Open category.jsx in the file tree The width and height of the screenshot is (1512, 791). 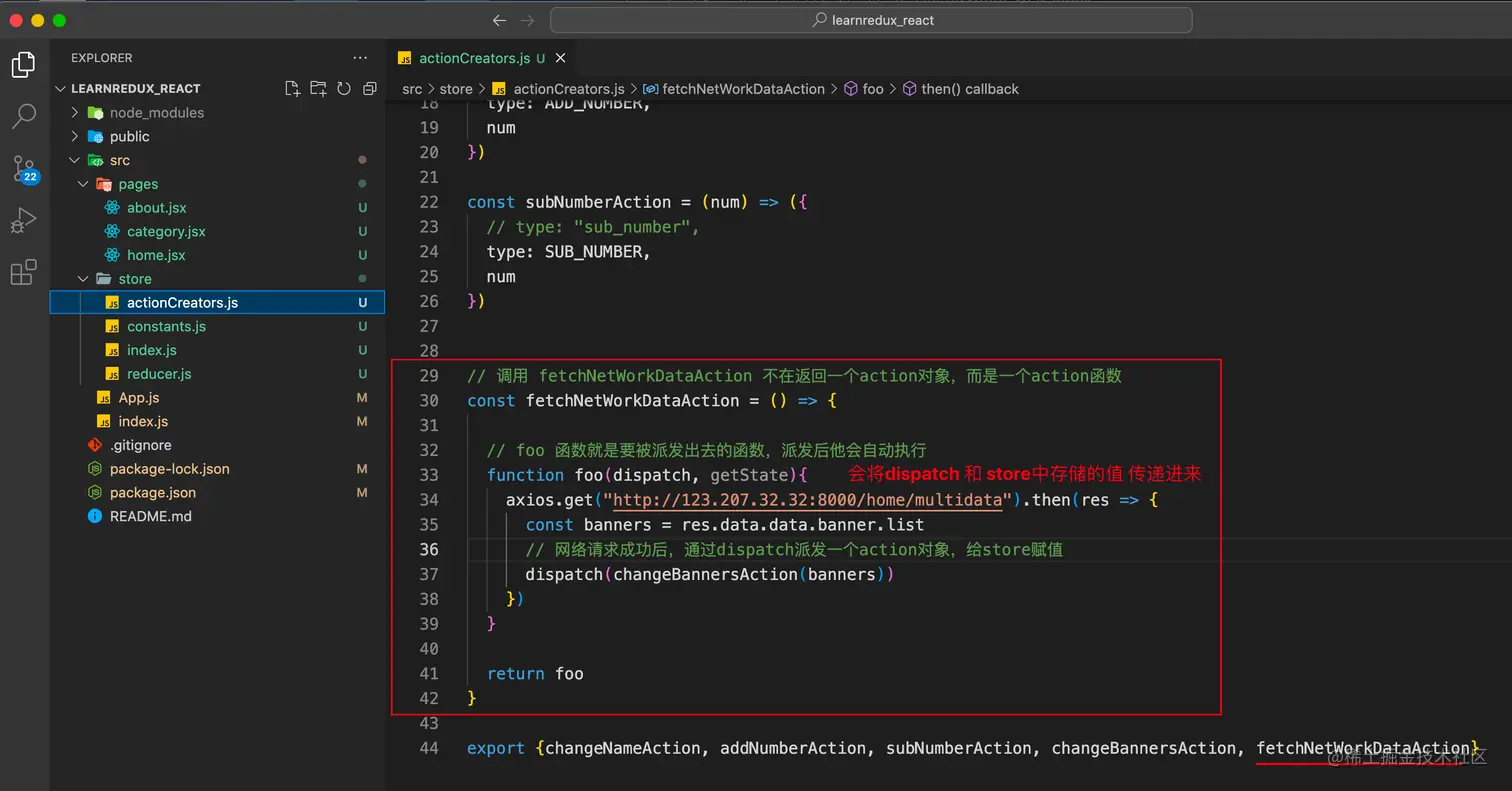[166, 231]
